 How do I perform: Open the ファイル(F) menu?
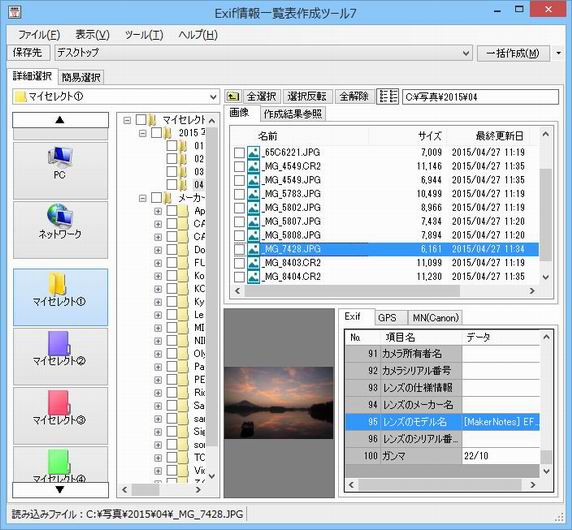tap(39, 35)
